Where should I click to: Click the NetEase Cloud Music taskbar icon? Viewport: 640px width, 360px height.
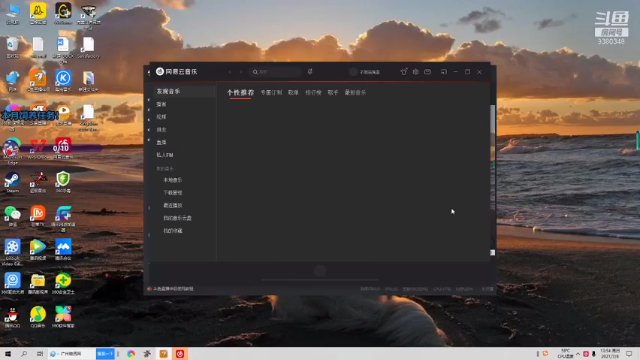tap(180, 354)
